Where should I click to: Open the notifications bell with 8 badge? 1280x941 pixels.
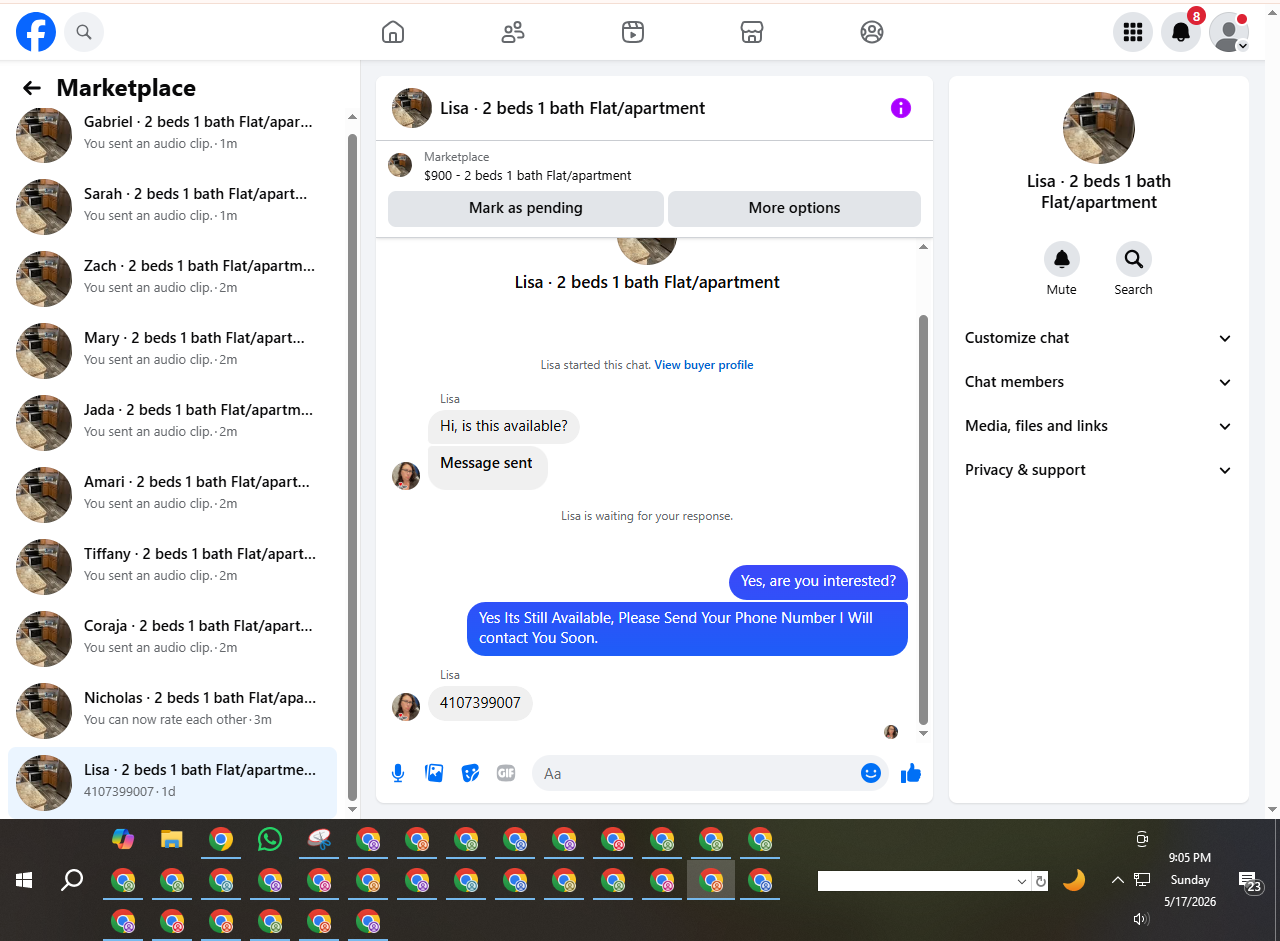1181,32
